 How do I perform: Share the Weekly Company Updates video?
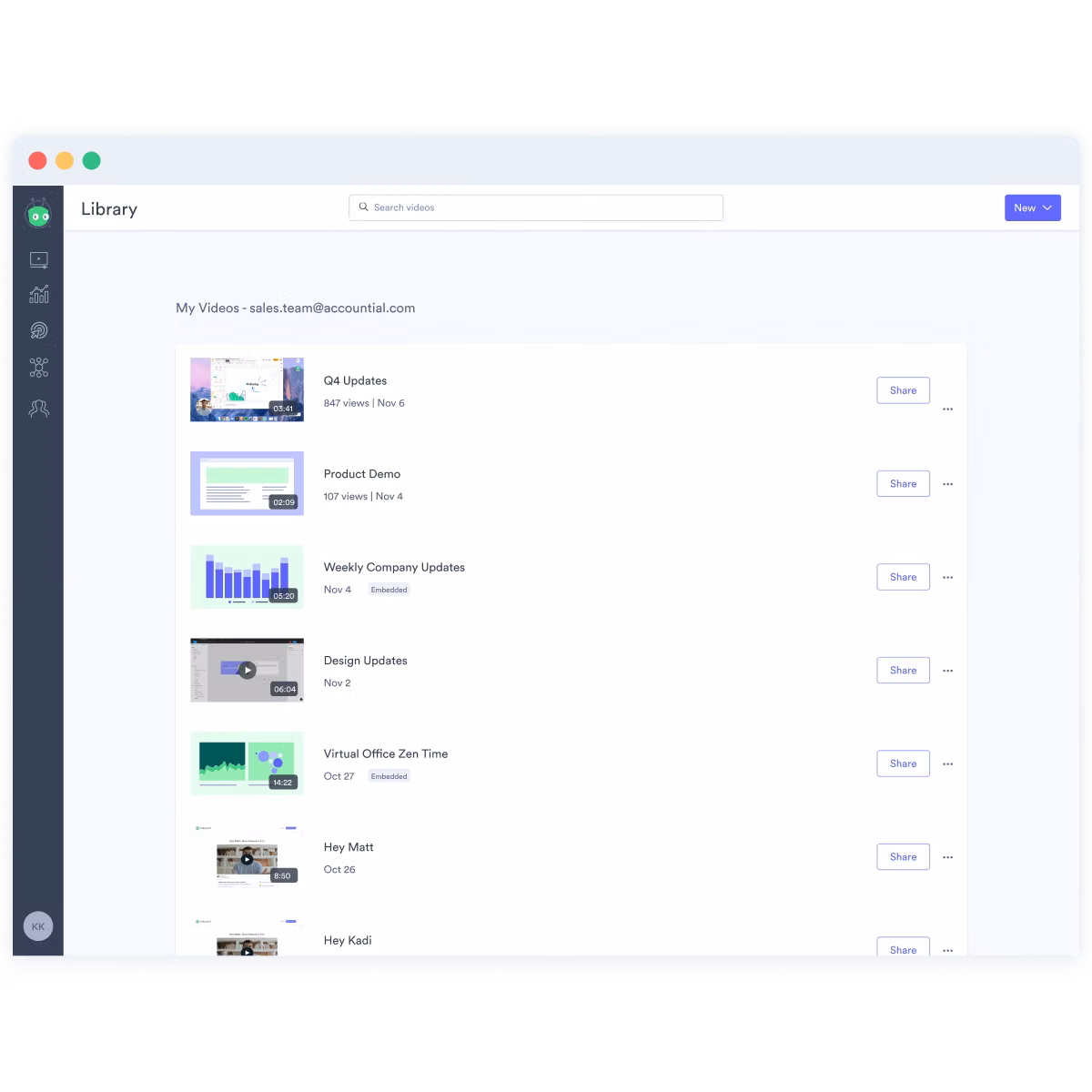pyautogui.click(x=903, y=577)
